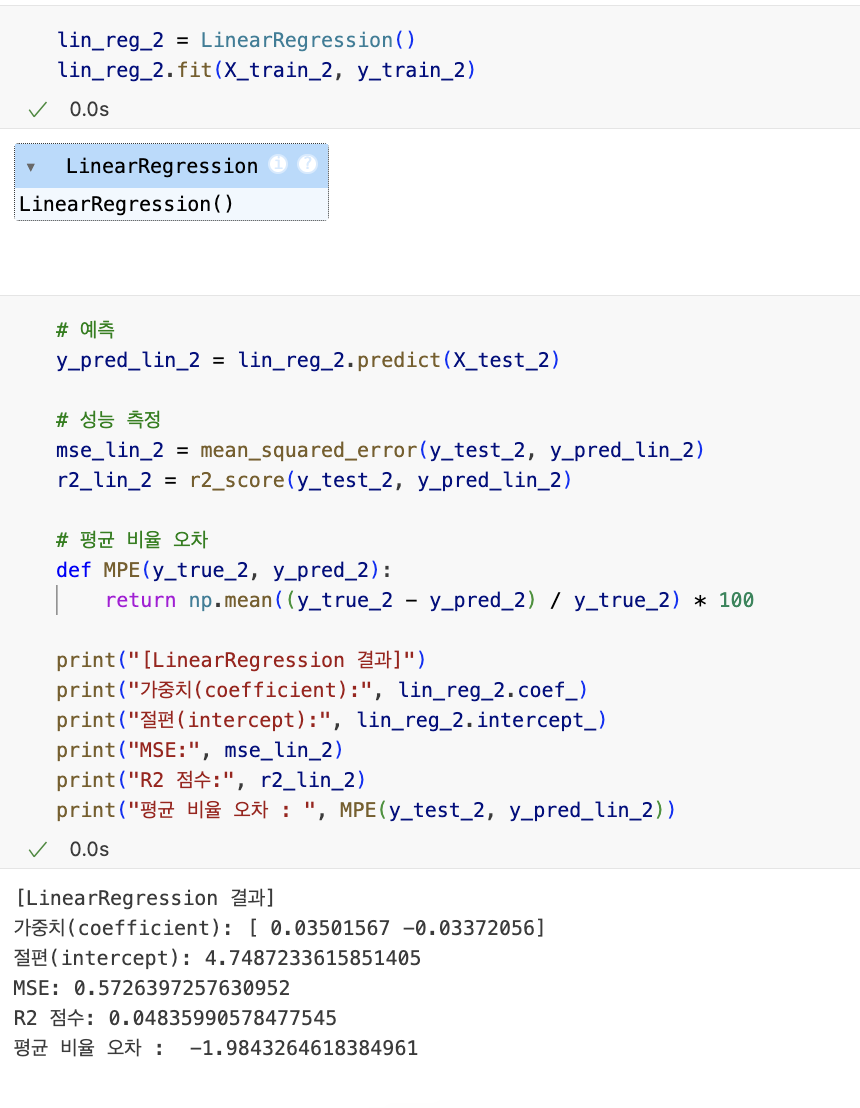
Task: Click the print line with lin_reg_2.coef_
Action: (322, 690)
